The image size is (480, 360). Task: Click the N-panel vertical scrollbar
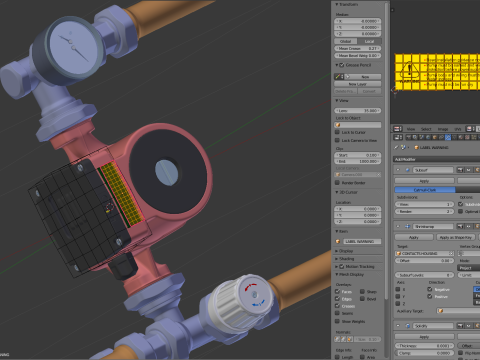coord(387,150)
